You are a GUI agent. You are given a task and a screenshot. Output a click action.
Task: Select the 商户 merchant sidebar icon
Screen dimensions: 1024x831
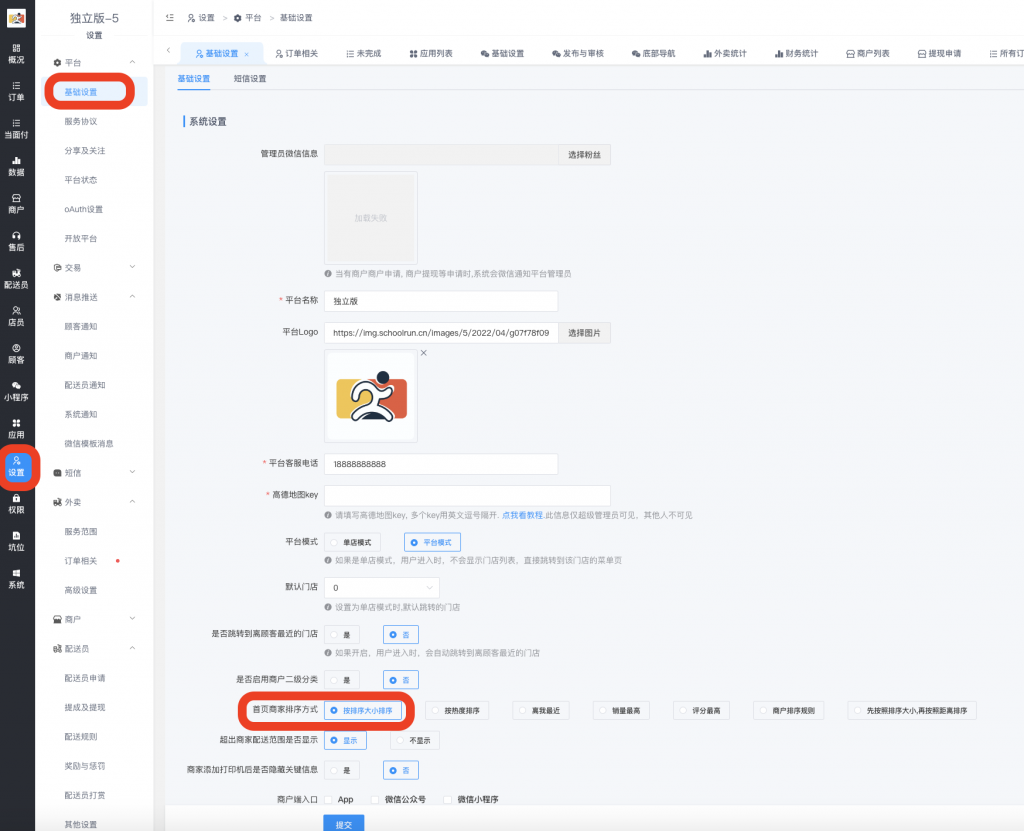coord(16,203)
